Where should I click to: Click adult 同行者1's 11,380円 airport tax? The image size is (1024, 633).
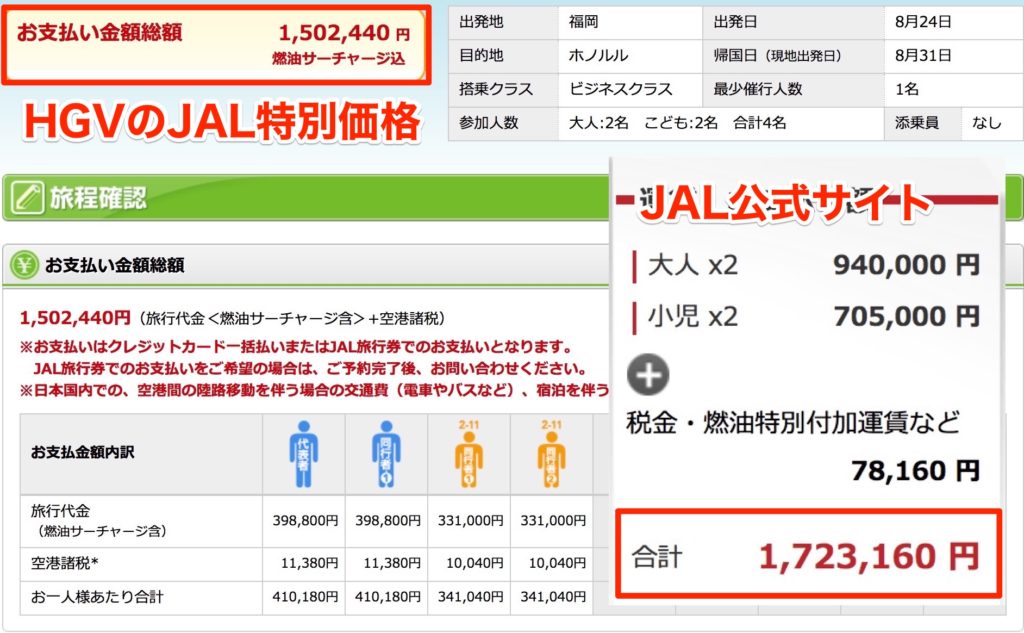click(391, 563)
